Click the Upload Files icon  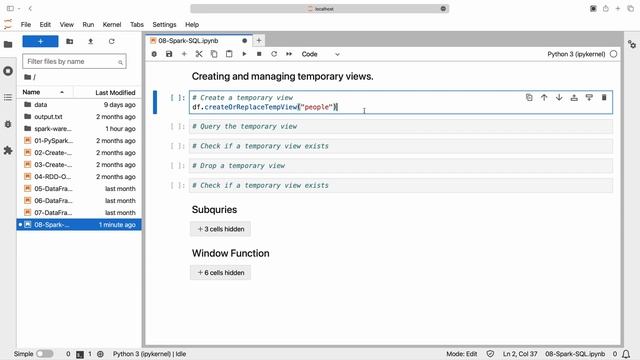tap(91, 41)
